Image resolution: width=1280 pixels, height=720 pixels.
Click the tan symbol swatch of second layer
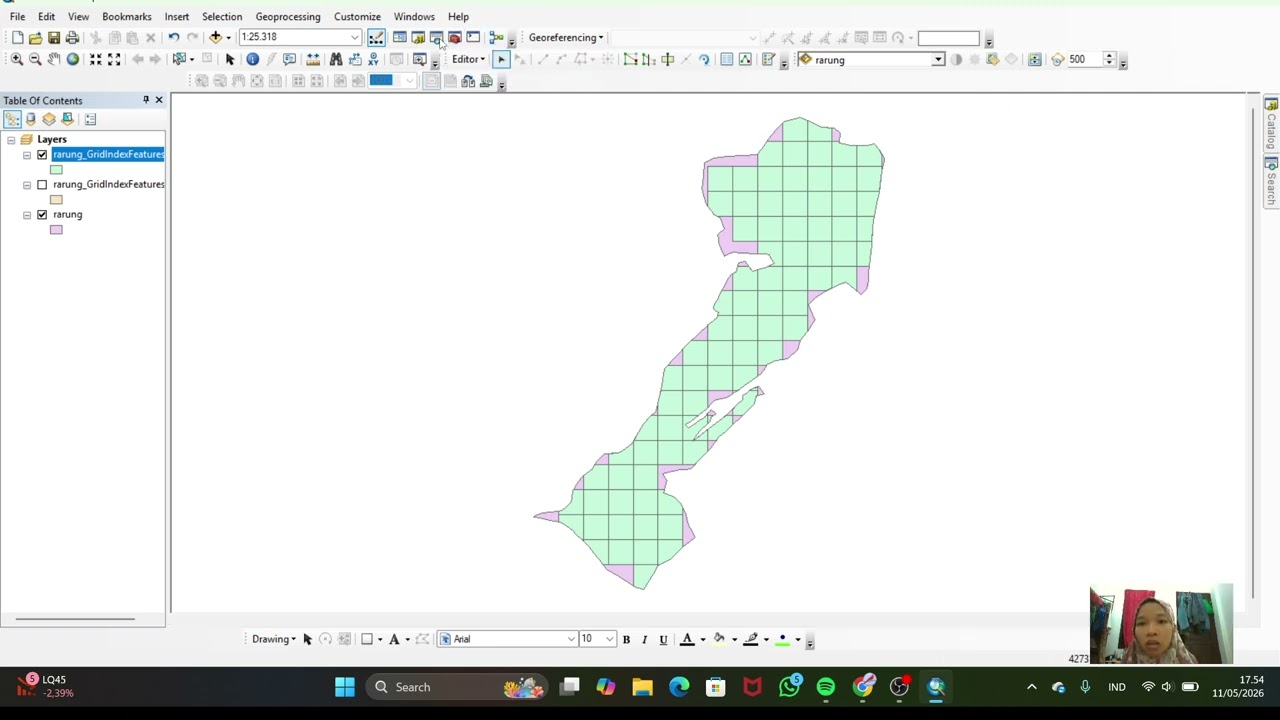point(56,200)
